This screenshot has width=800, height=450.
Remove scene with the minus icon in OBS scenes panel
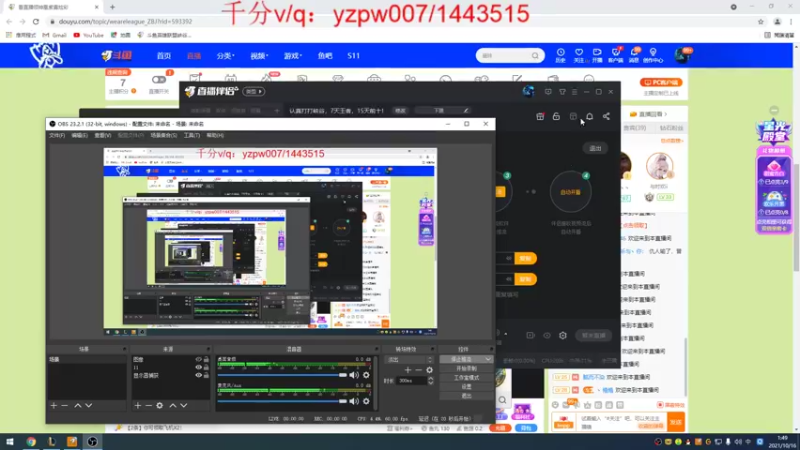pos(64,406)
